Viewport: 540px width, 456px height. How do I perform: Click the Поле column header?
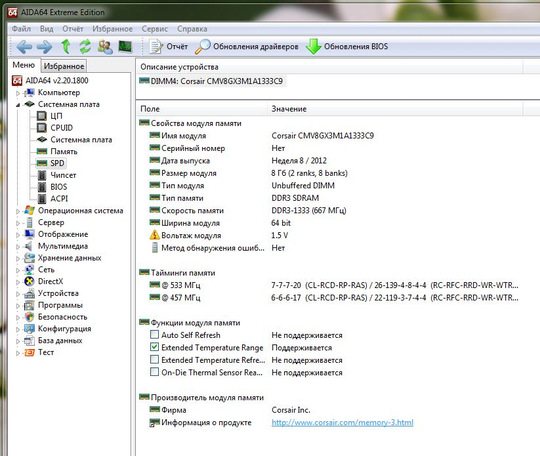click(202, 109)
